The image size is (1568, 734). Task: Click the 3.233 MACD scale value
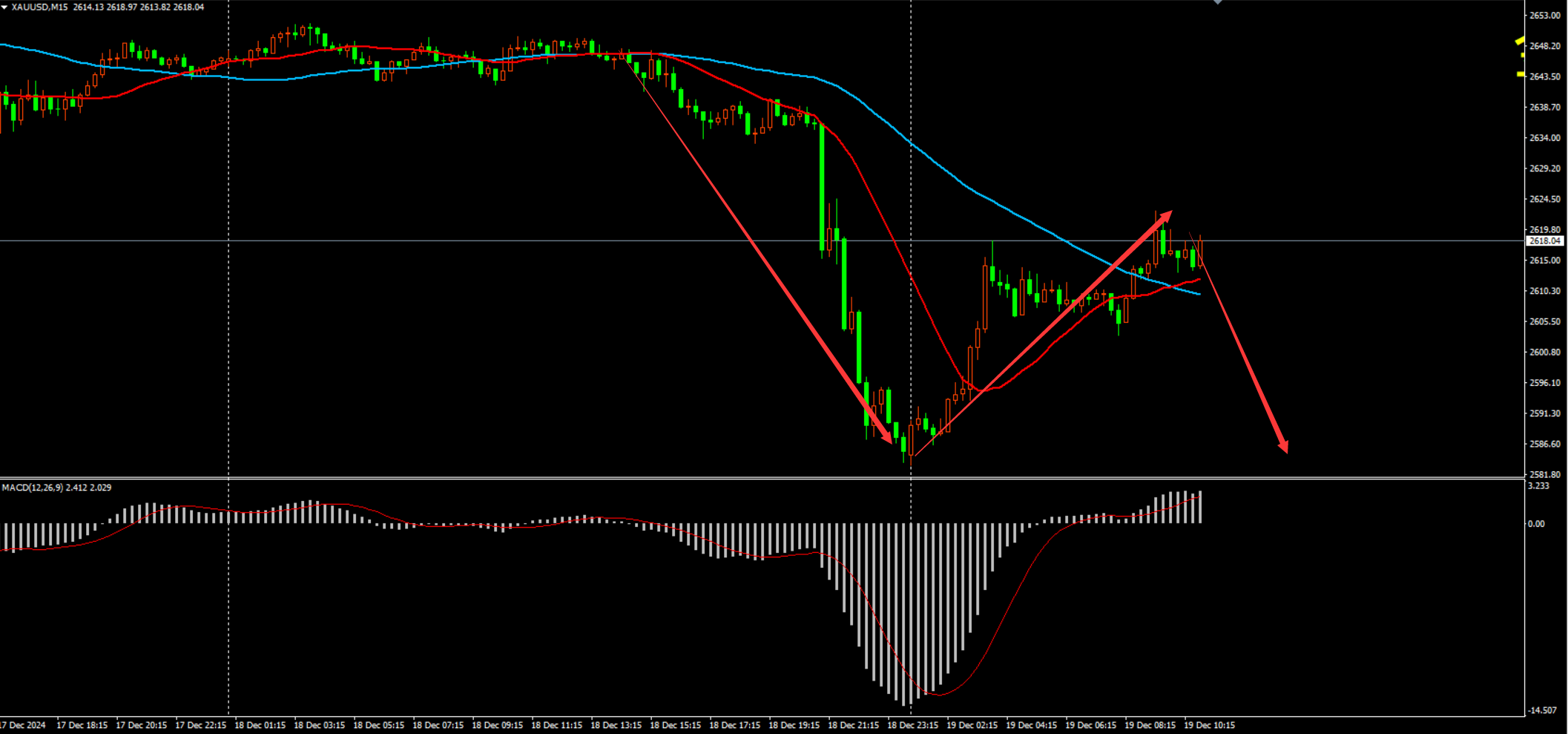pos(1539,486)
